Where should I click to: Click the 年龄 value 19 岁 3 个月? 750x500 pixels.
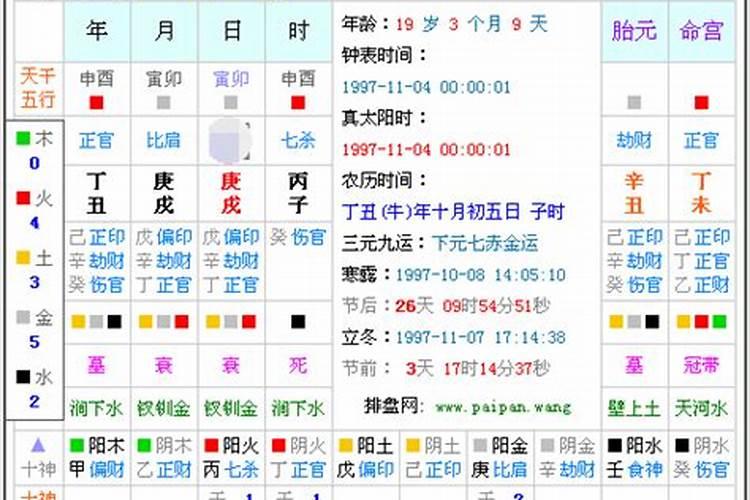pos(449,23)
